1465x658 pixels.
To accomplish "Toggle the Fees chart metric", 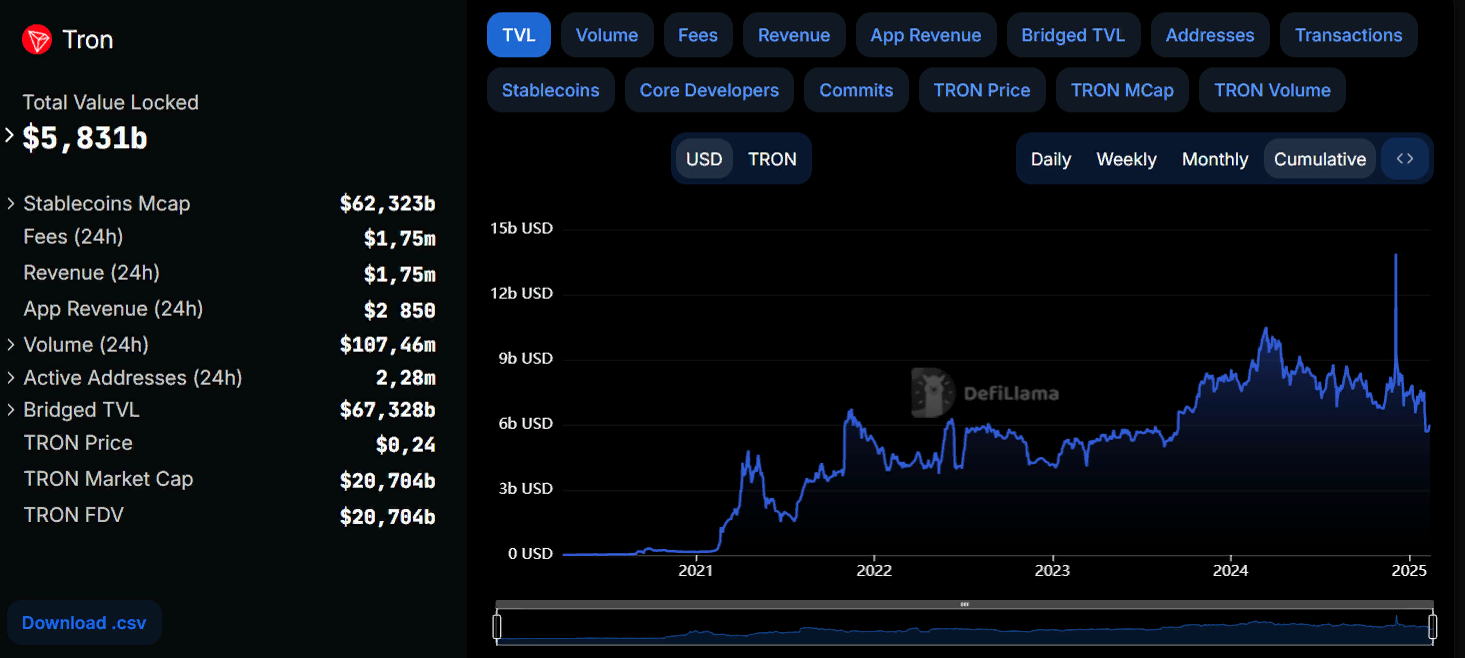I will tap(698, 35).
